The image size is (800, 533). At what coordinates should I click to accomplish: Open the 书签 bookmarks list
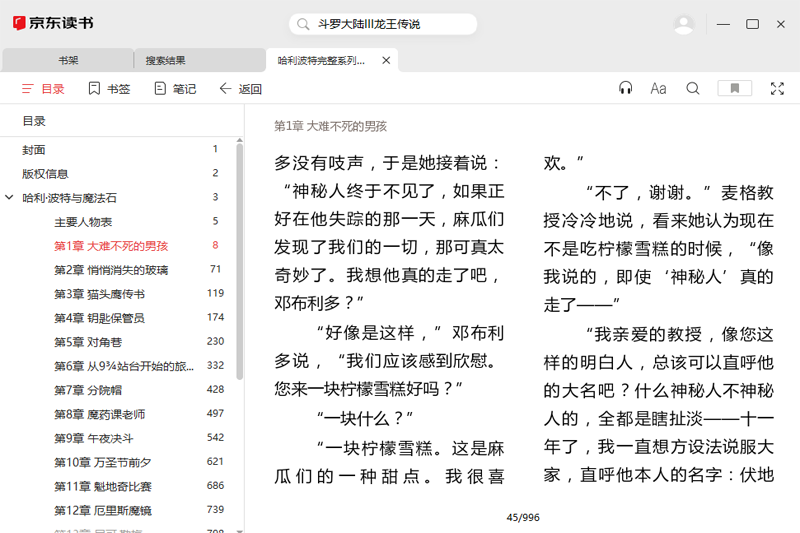(109, 89)
